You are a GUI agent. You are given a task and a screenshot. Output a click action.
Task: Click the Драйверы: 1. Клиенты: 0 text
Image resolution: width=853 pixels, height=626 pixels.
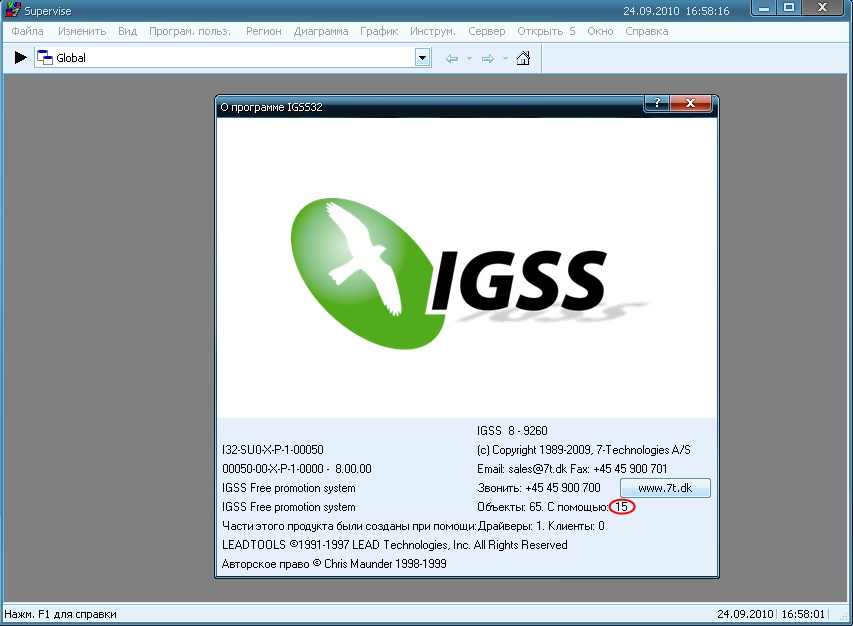click(x=541, y=526)
